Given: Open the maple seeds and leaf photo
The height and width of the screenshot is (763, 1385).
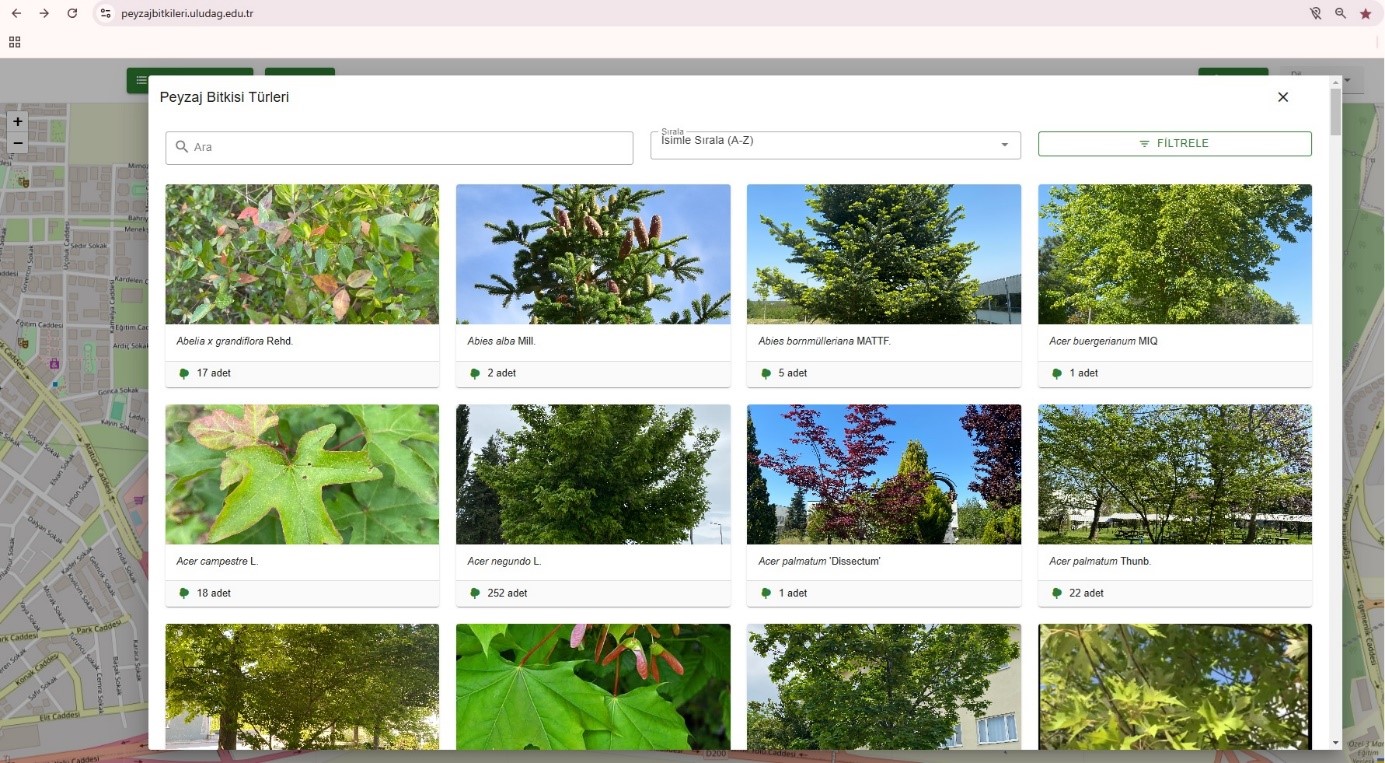Looking at the screenshot, I should tap(593, 687).
